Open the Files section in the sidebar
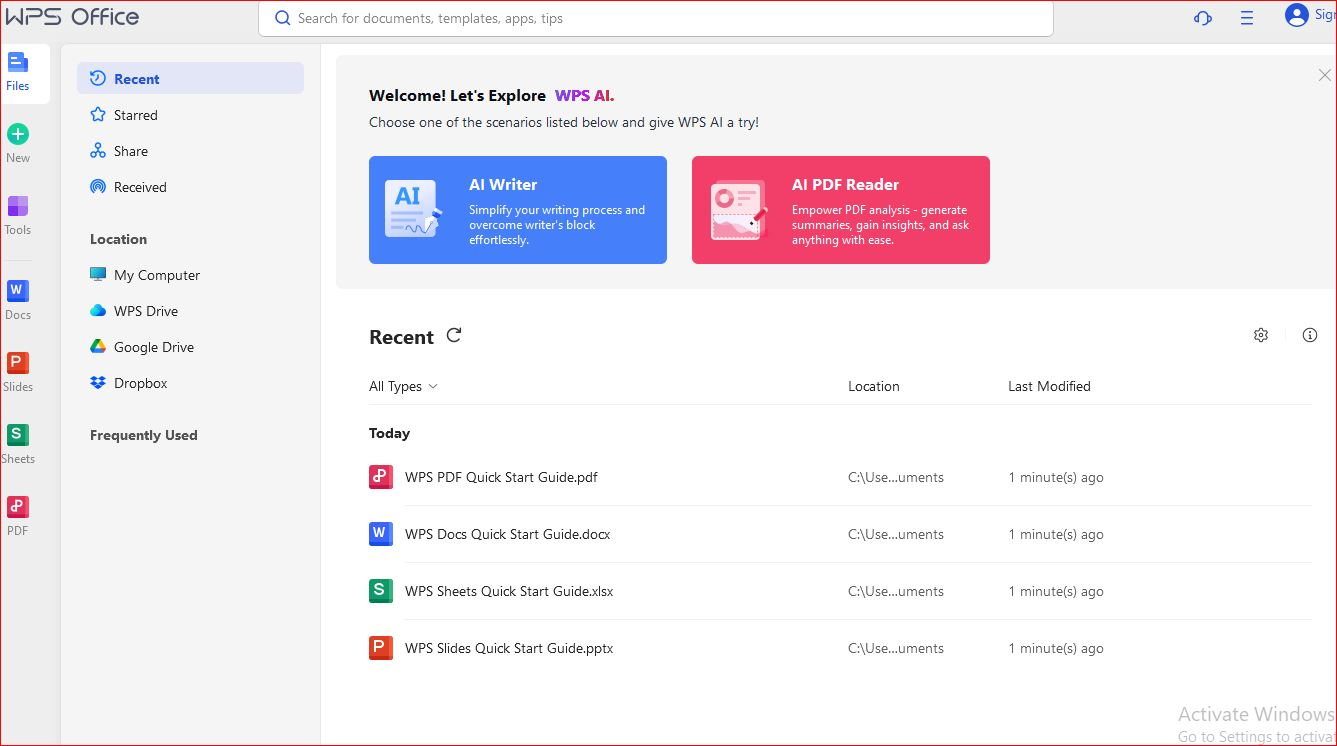1337x746 pixels. tap(17, 70)
